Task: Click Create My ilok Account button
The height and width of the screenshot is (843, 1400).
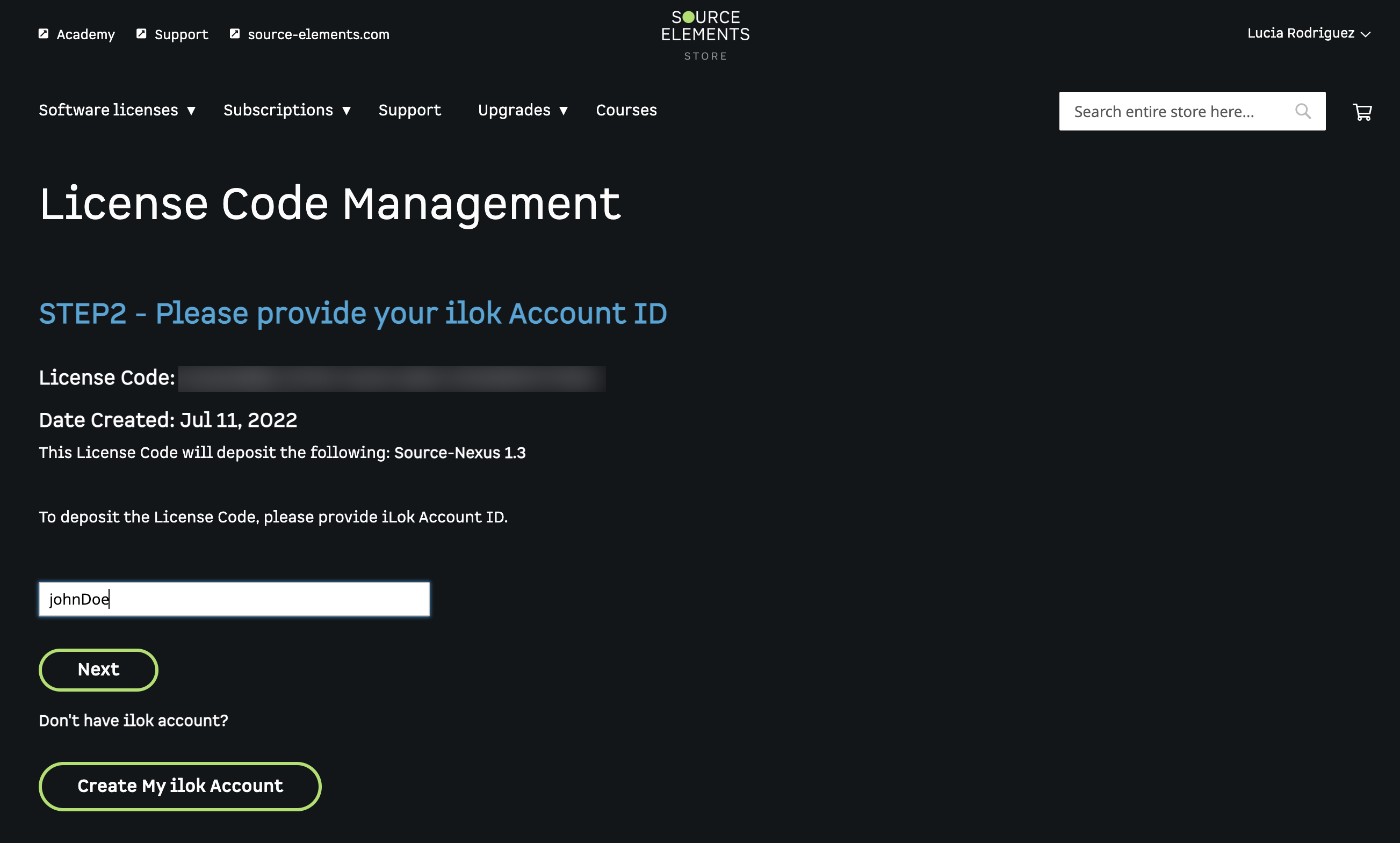Action: click(x=179, y=786)
